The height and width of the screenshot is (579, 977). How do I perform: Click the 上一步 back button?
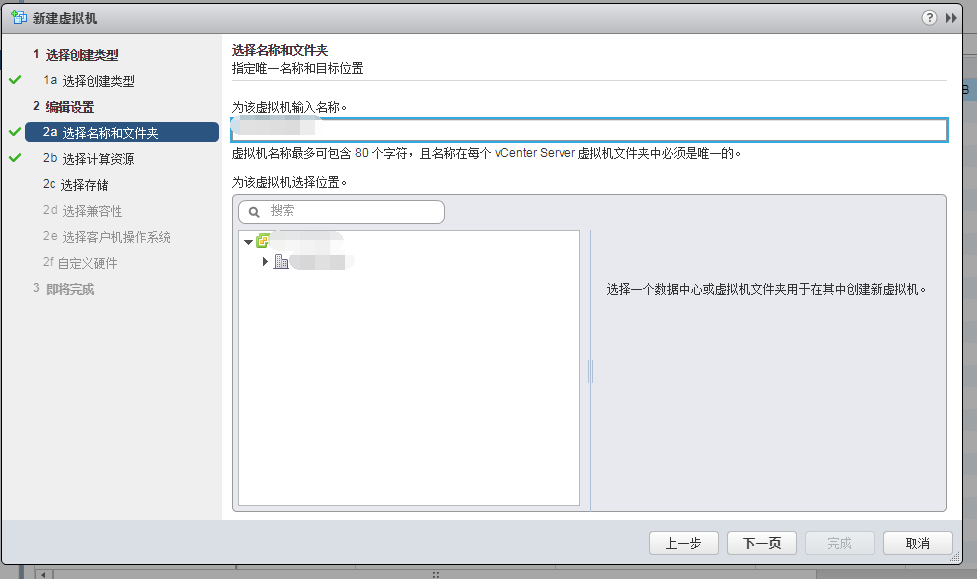coord(684,543)
